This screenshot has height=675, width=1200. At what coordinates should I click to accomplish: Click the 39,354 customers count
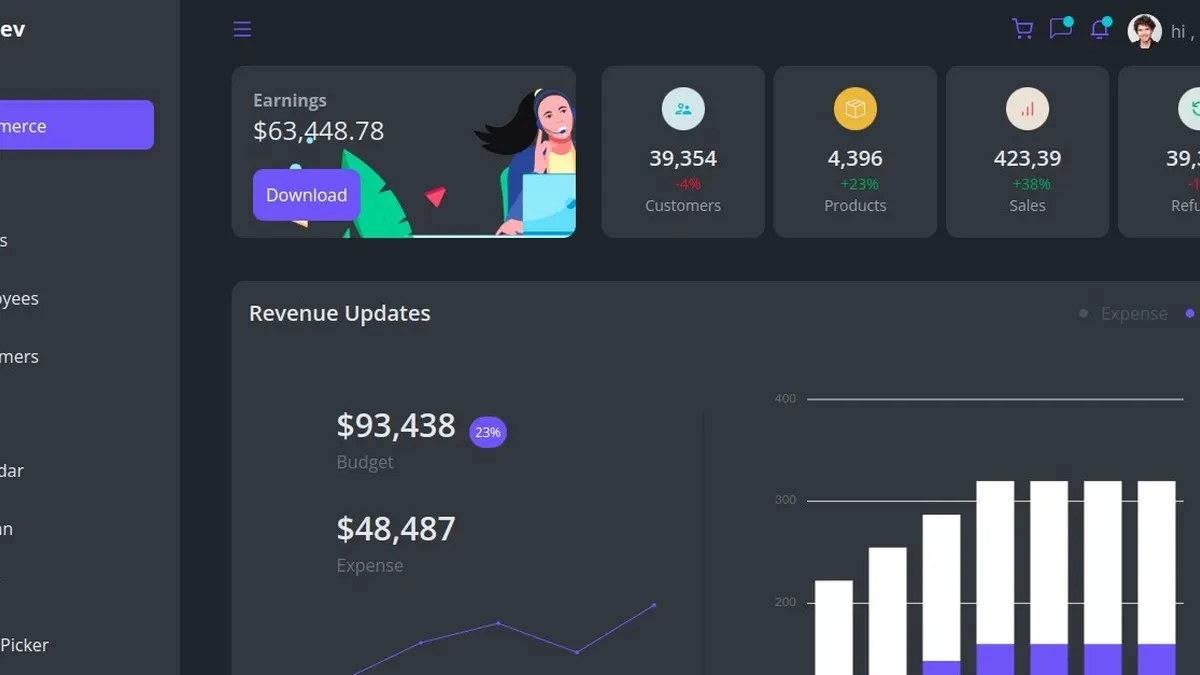point(683,158)
